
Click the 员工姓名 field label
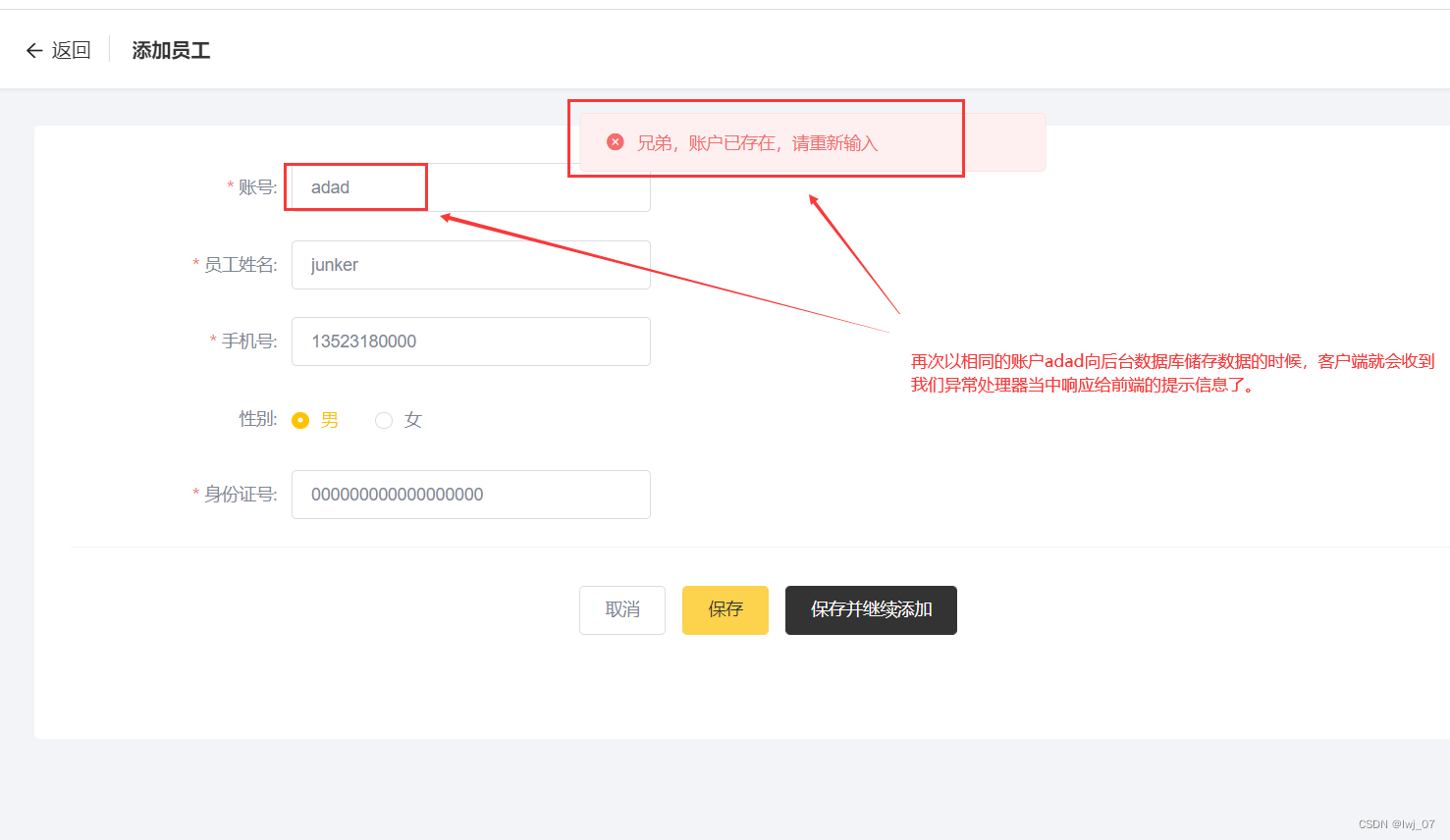(240, 265)
